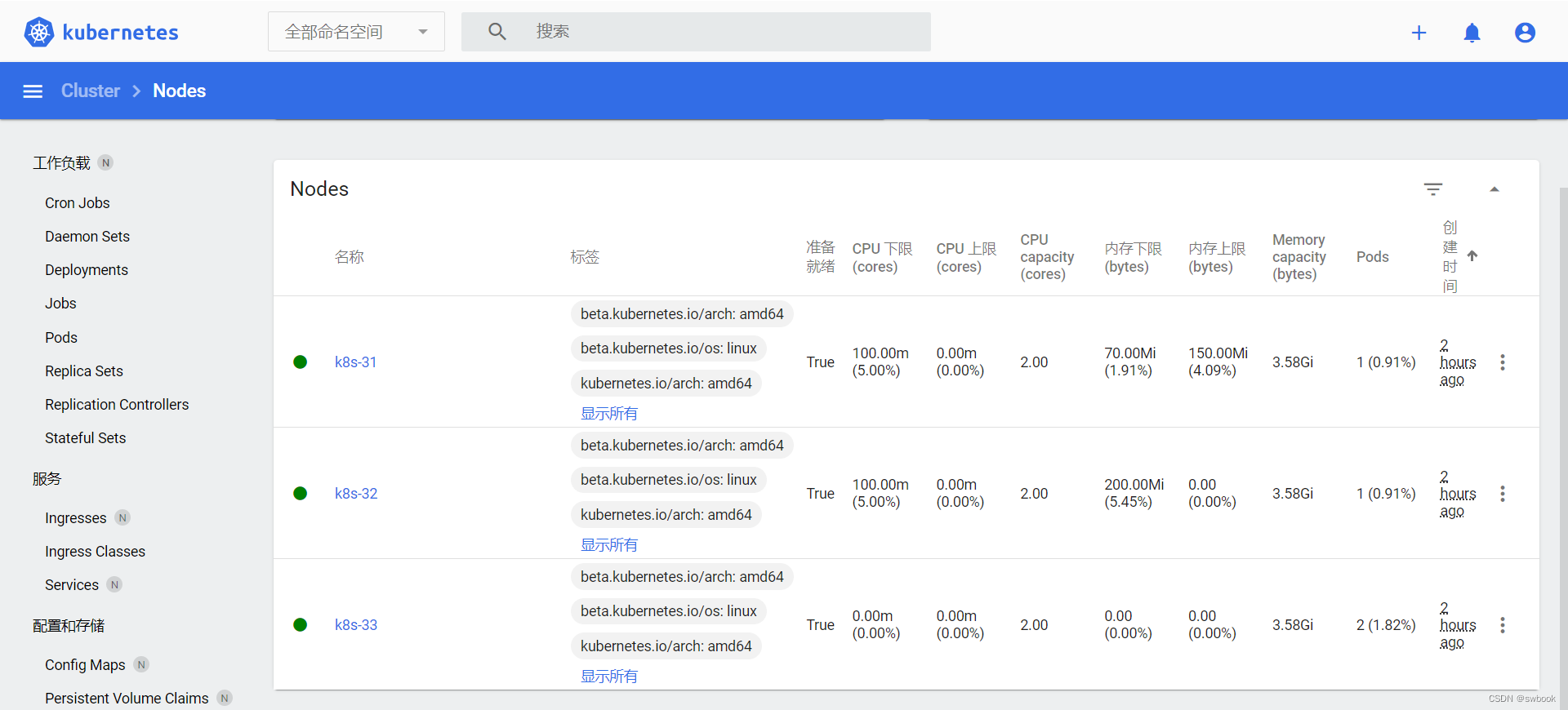1568x710 pixels.
Task: Click the 70.00Mi memory request cell
Action: coord(1130,362)
